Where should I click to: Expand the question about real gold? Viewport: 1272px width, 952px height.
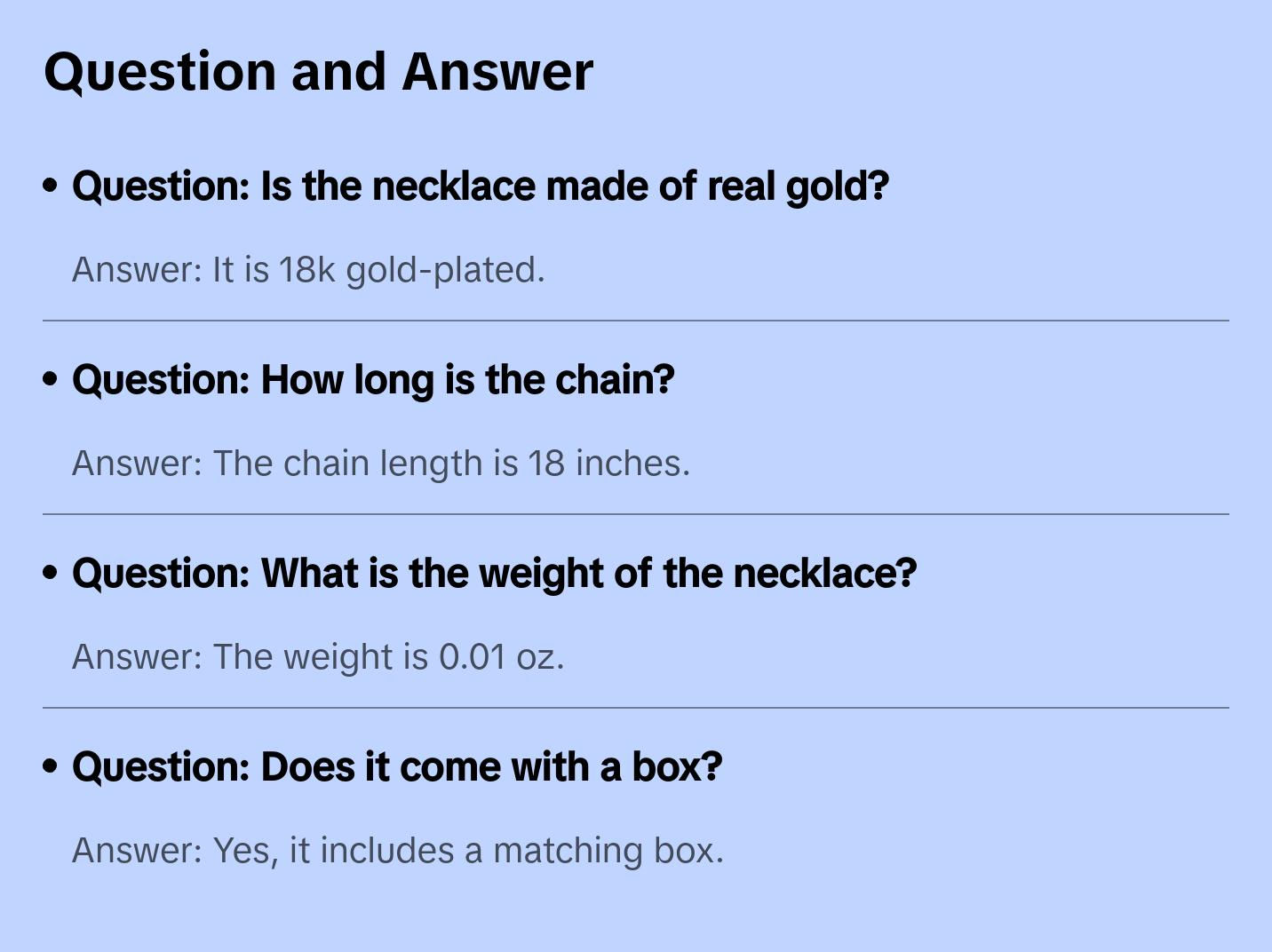tap(480, 186)
